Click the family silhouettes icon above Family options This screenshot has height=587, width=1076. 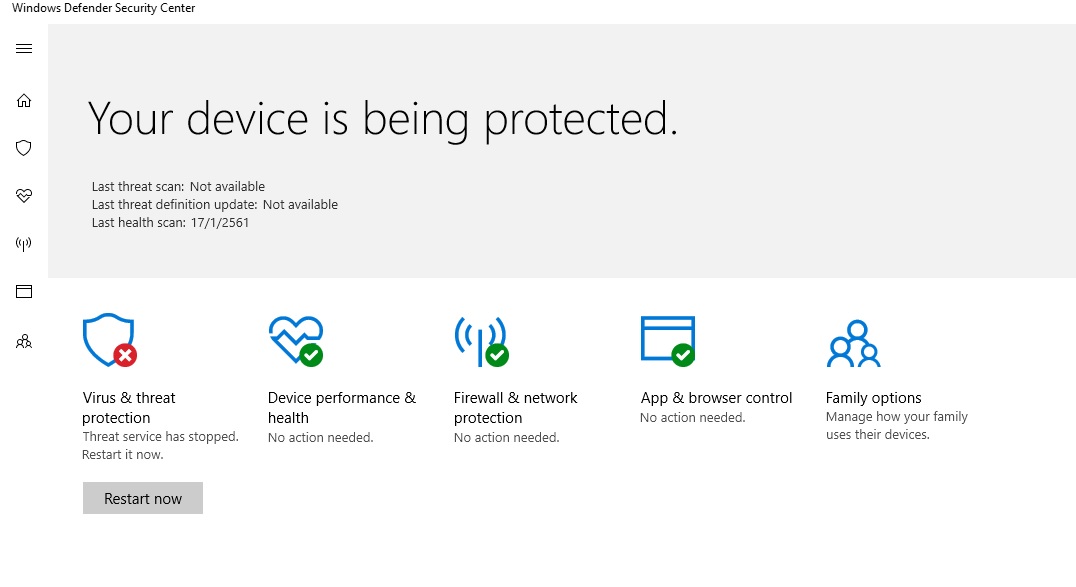coord(853,340)
